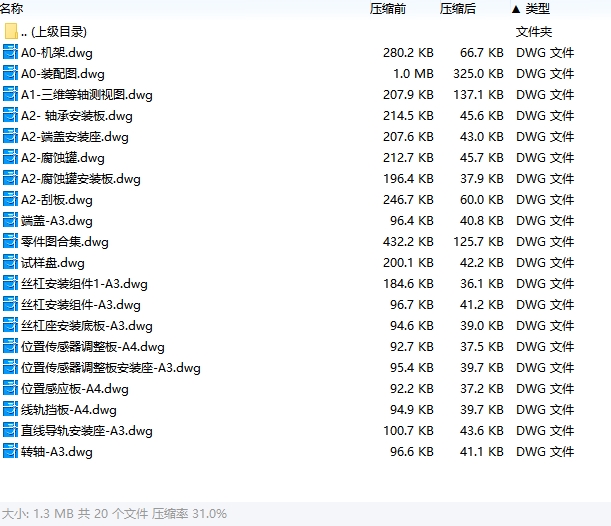Select file name 试样盘.dwg

pyautogui.click(x=53, y=263)
